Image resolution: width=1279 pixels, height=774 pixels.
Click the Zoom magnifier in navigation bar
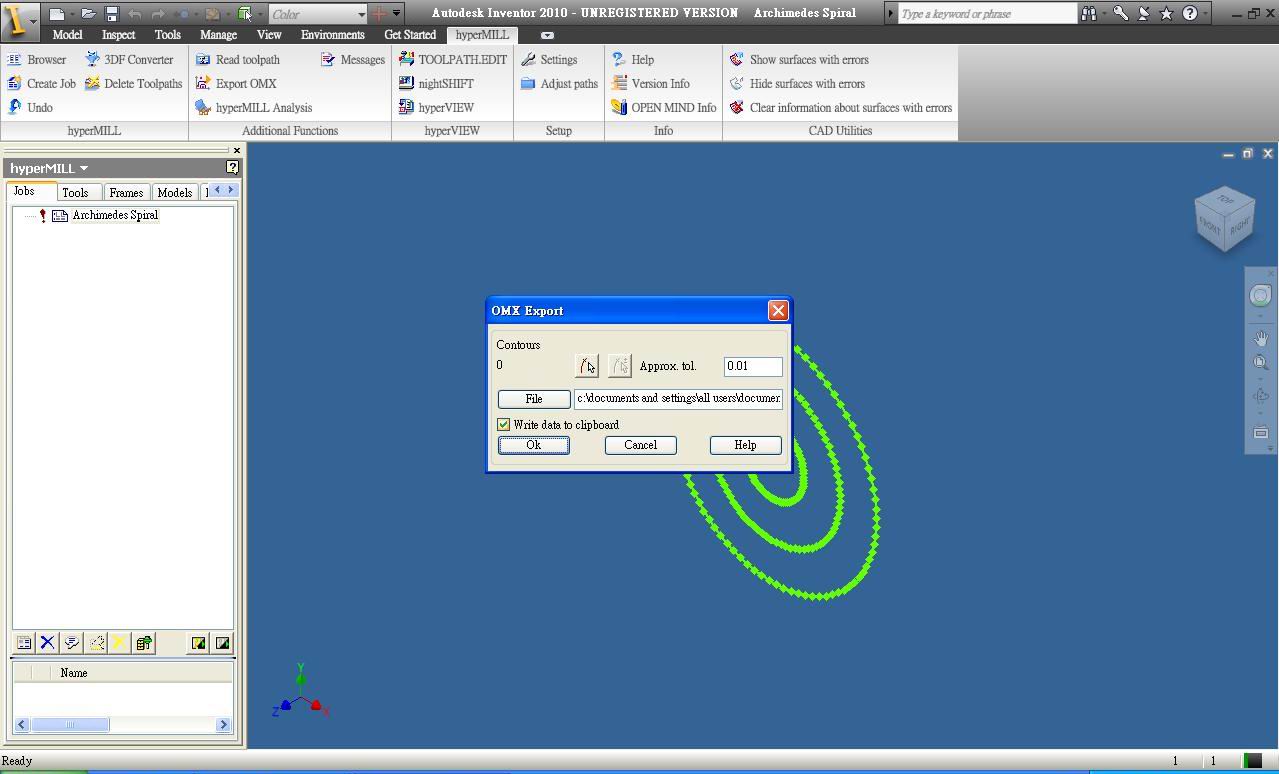pos(1261,363)
